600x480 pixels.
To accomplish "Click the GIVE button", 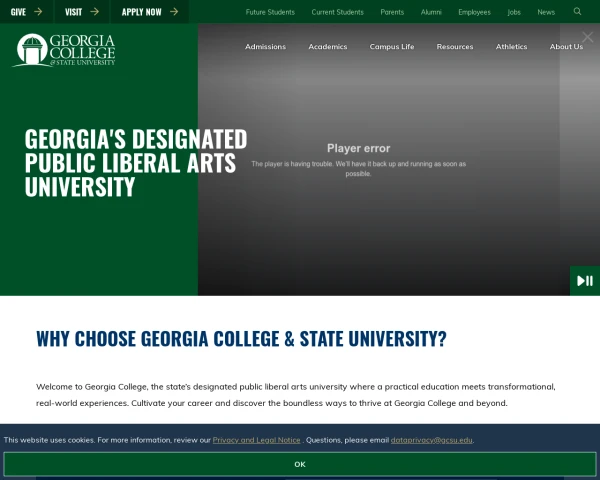I will tap(26, 12).
